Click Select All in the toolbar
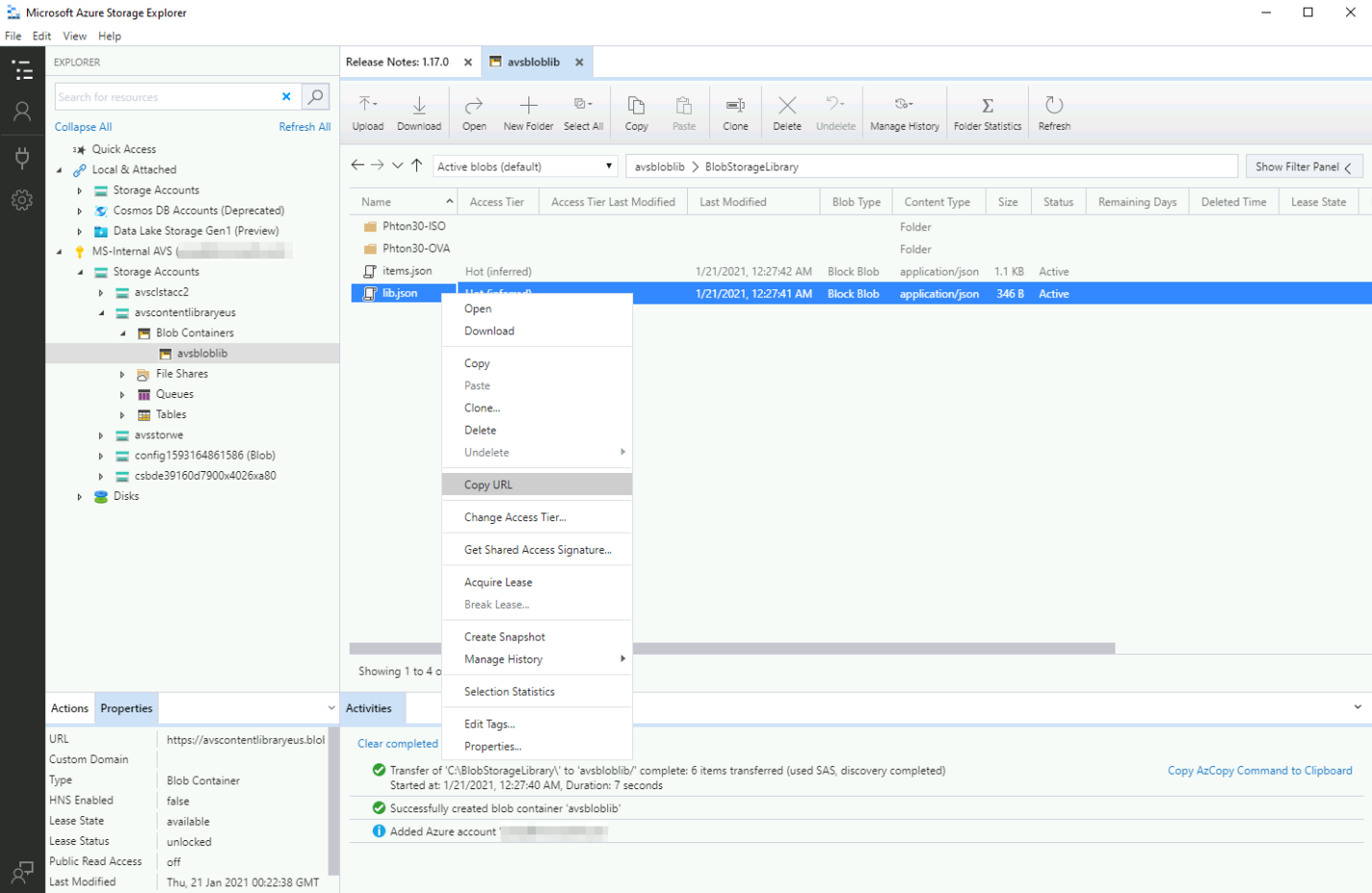Image resolution: width=1372 pixels, height=893 pixels. click(583, 113)
